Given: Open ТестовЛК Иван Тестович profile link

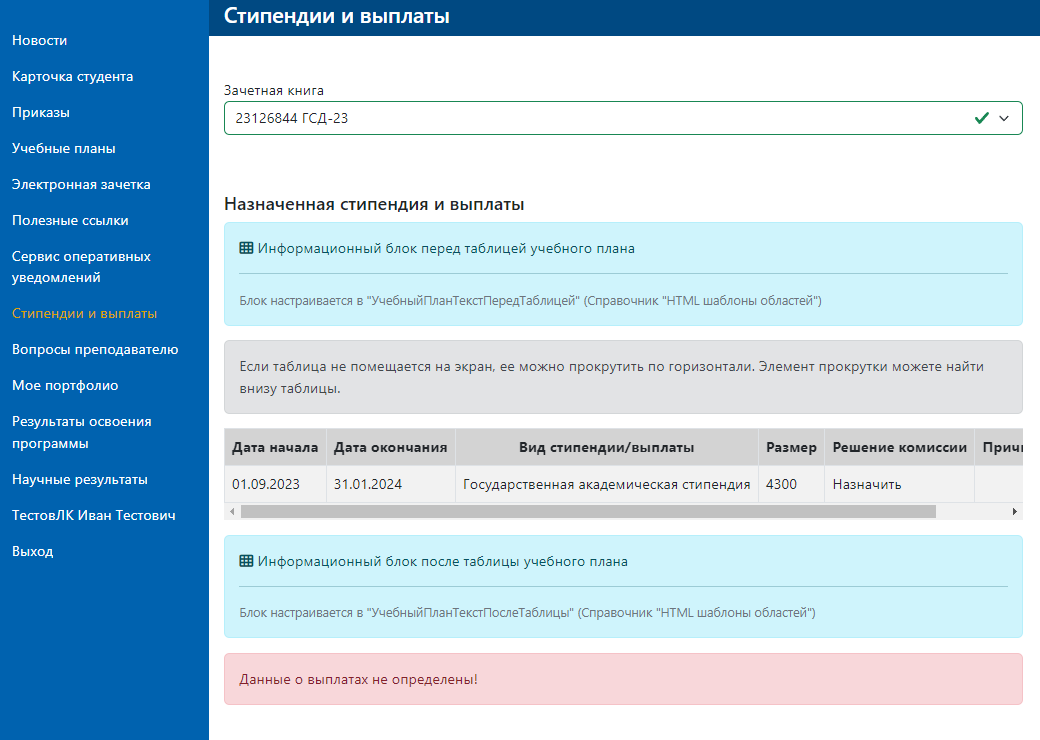Looking at the screenshot, I should pyautogui.click(x=93, y=516).
